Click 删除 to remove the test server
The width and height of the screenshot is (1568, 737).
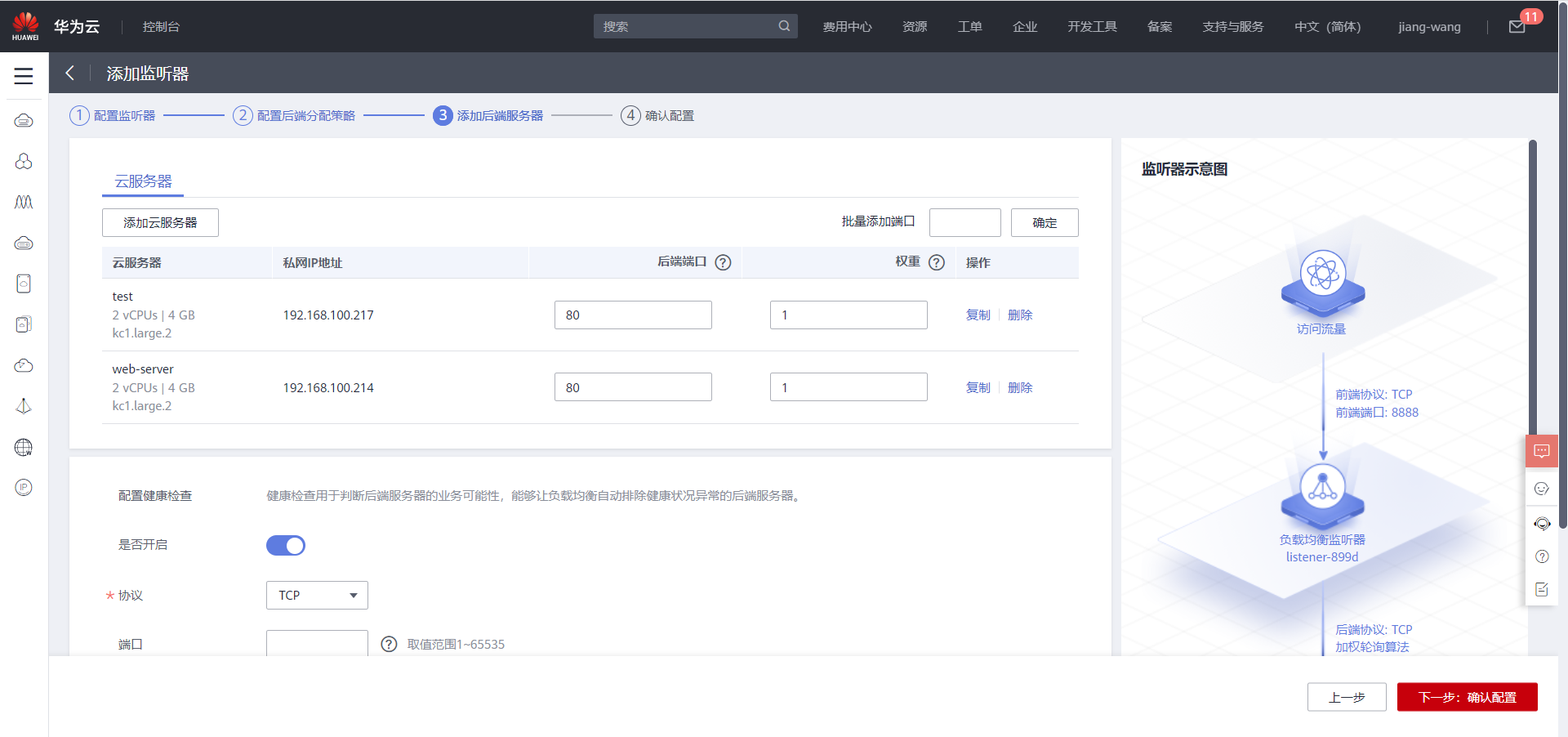tap(1019, 315)
